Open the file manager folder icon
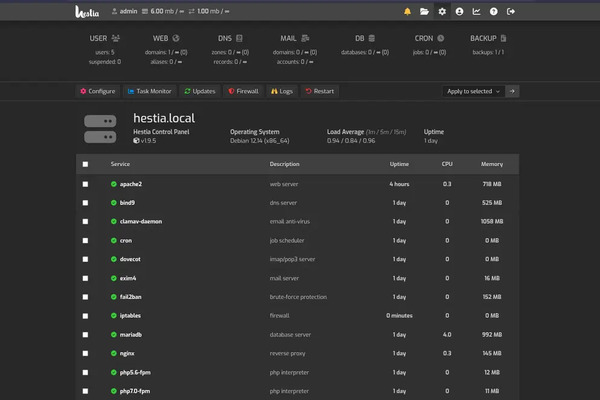The image size is (600, 400). click(x=424, y=11)
